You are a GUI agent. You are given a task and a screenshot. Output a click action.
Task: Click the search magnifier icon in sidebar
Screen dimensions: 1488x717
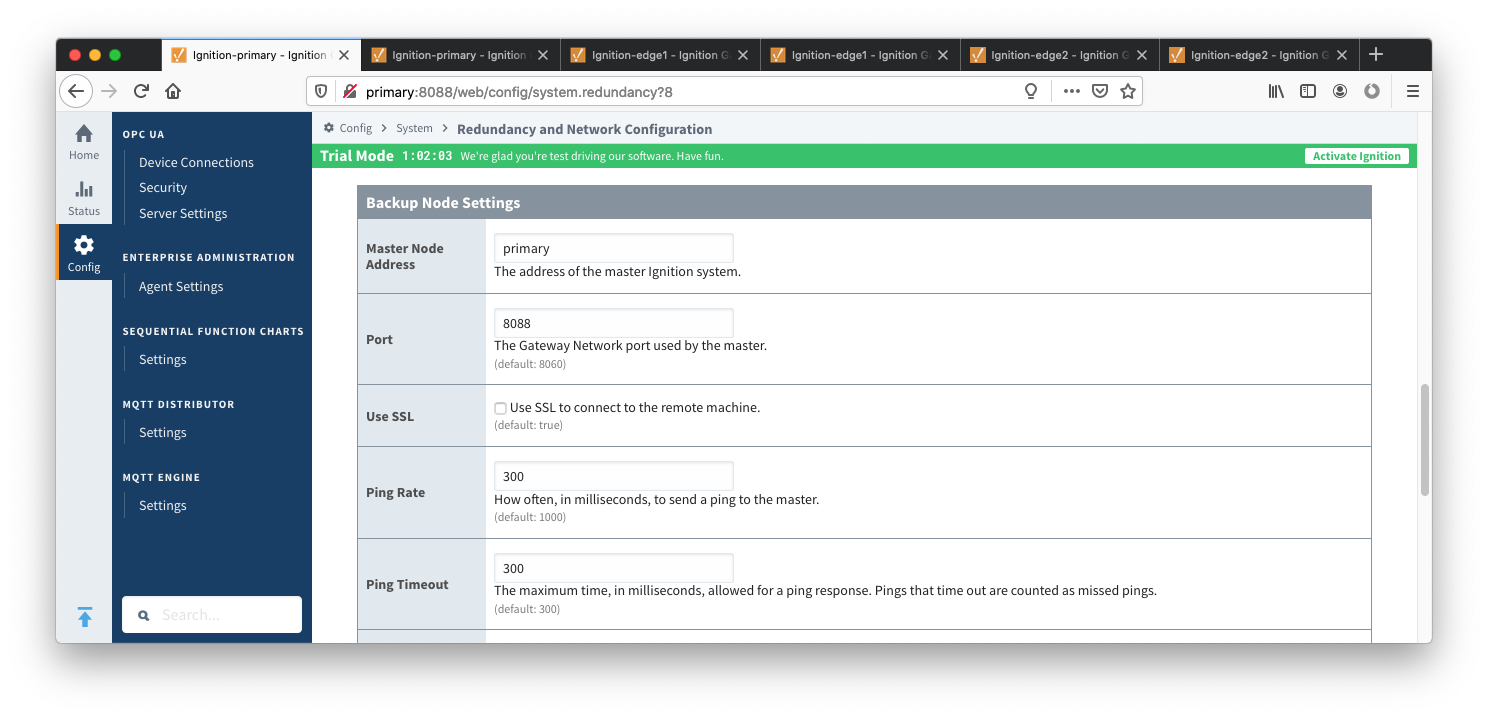point(144,616)
